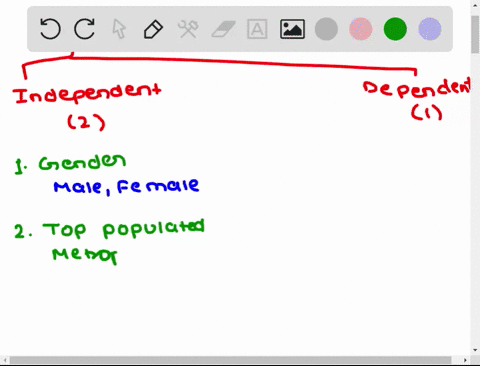Choose the pink color swatch
480x366 pixels.
(361, 29)
